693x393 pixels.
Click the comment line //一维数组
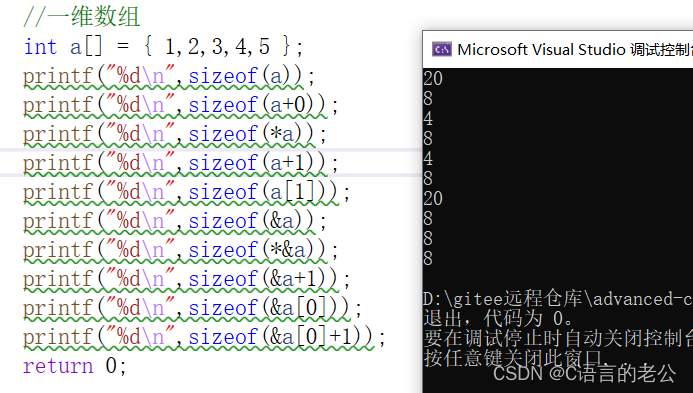[81, 17]
